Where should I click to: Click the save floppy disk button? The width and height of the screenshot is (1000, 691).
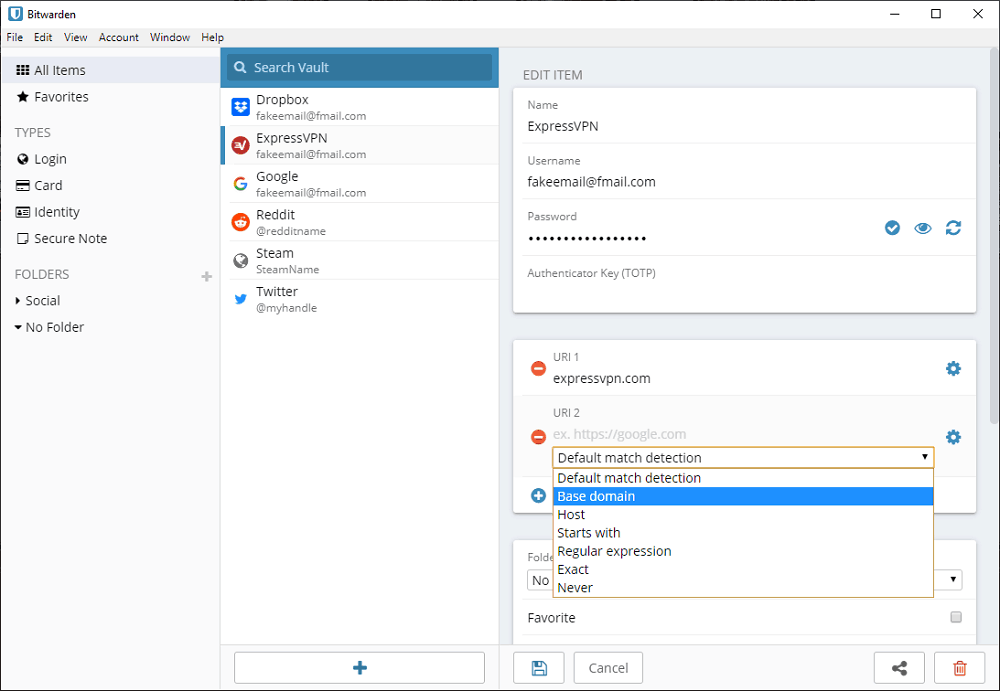(539, 668)
